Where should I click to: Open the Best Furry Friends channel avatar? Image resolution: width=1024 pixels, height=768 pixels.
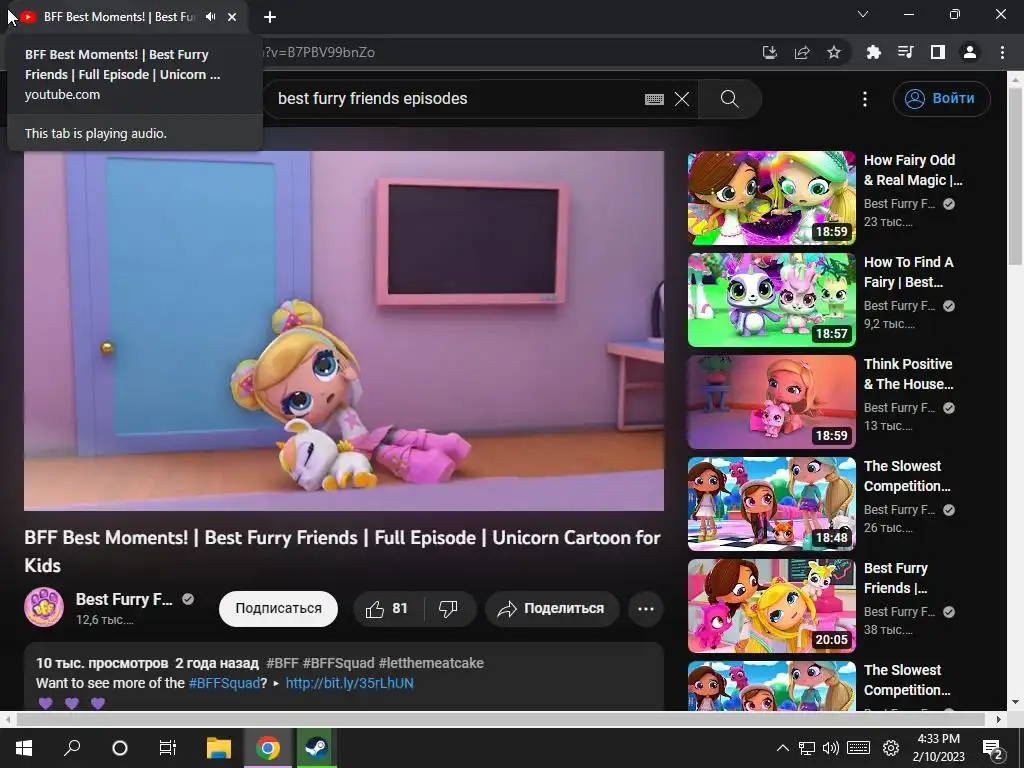click(x=44, y=607)
